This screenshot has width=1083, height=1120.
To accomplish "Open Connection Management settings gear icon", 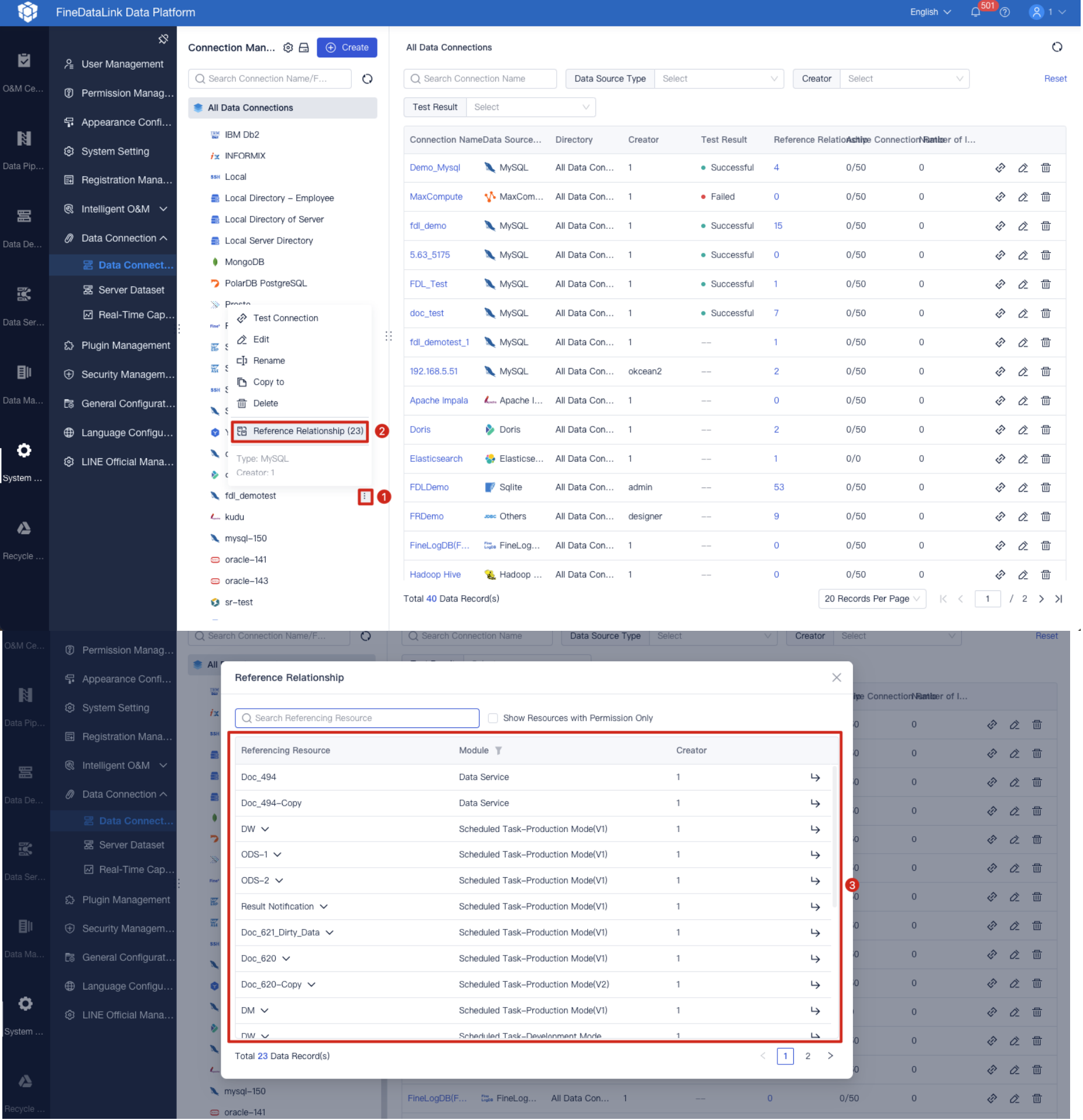I will [288, 47].
